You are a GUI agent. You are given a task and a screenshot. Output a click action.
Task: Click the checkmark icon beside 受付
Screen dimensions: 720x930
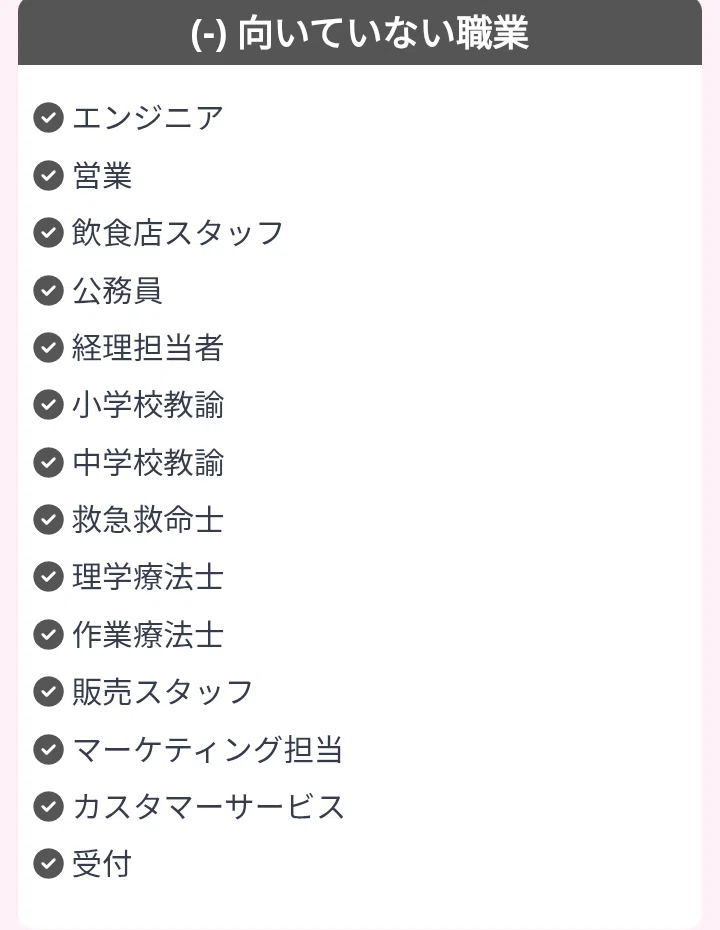[49, 864]
